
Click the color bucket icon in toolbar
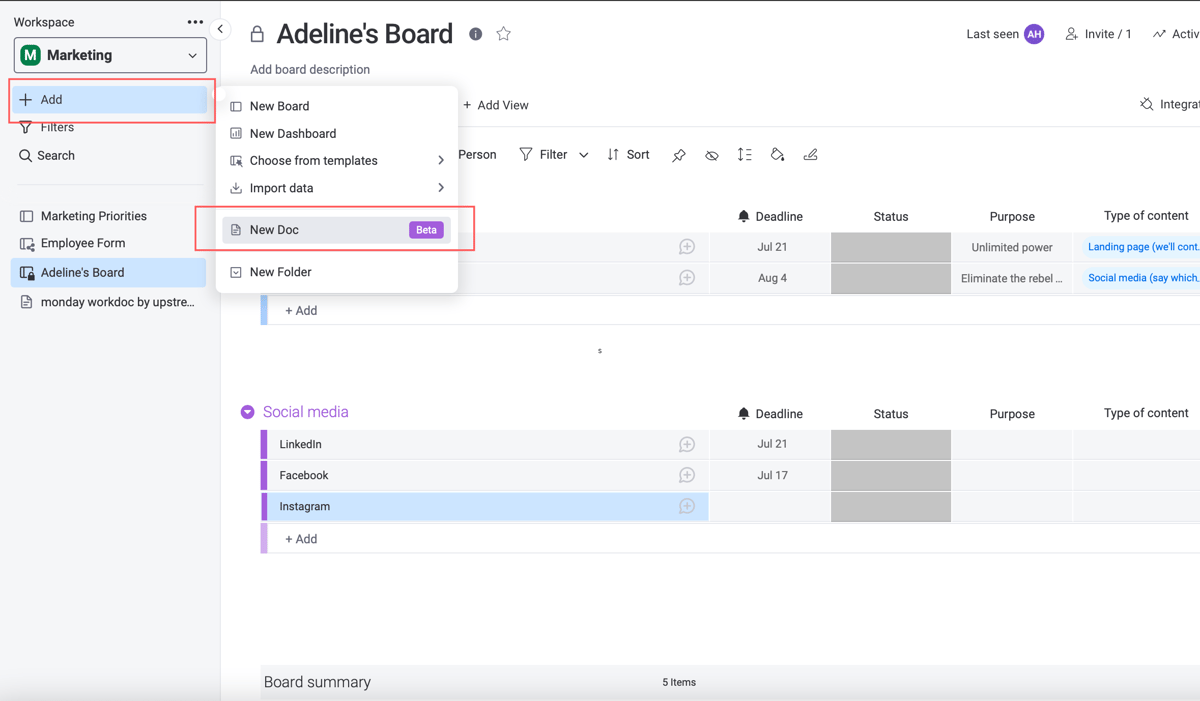(x=777, y=154)
